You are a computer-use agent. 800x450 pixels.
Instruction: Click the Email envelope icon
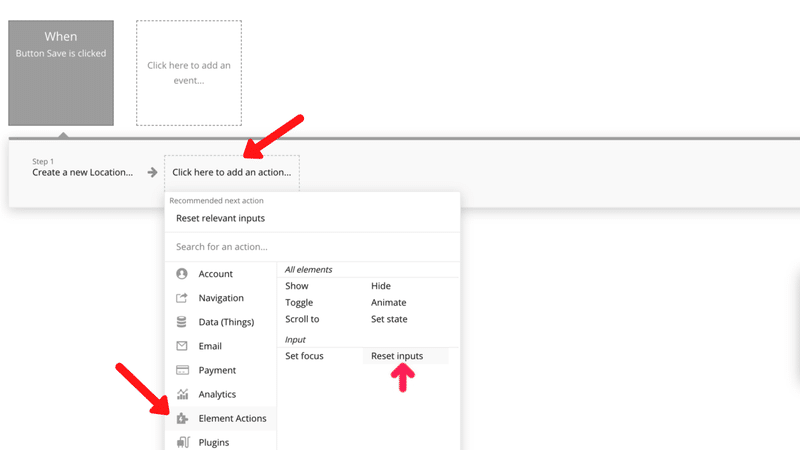coord(182,346)
